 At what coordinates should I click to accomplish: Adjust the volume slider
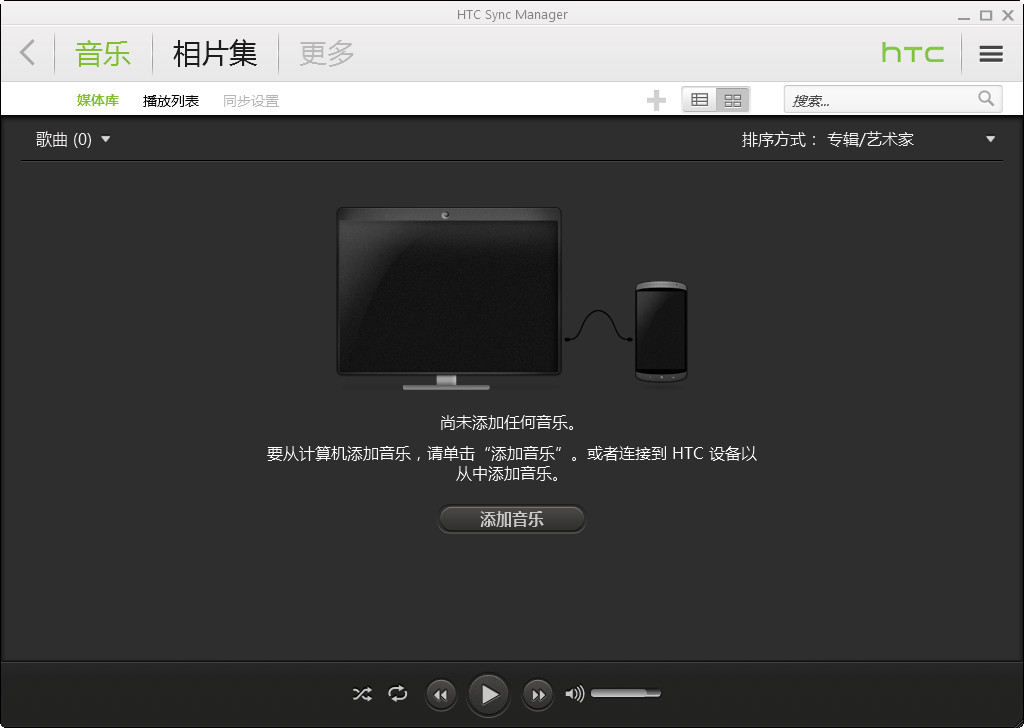(x=626, y=693)
